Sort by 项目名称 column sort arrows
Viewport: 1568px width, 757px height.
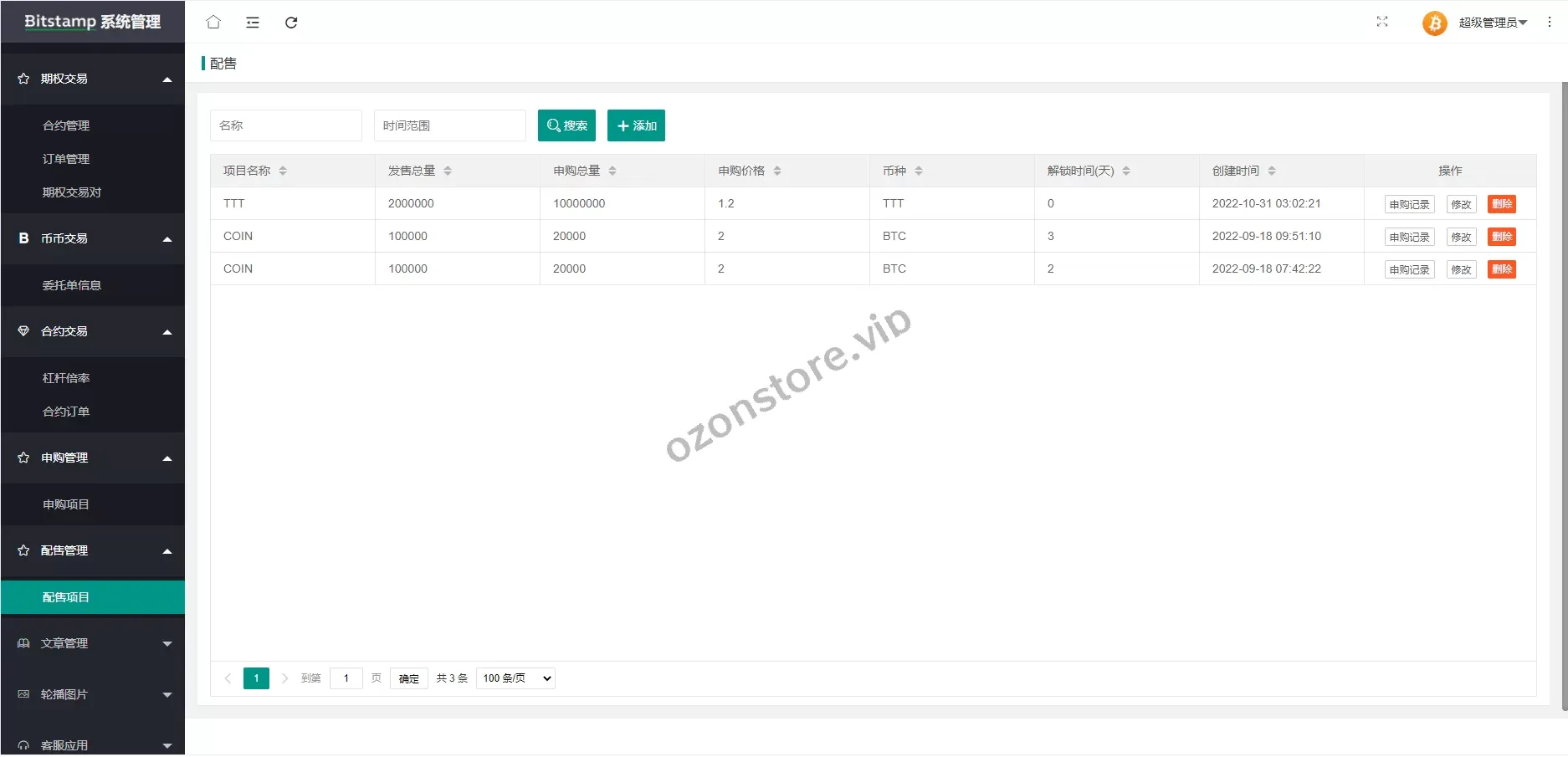click(283, 171)
